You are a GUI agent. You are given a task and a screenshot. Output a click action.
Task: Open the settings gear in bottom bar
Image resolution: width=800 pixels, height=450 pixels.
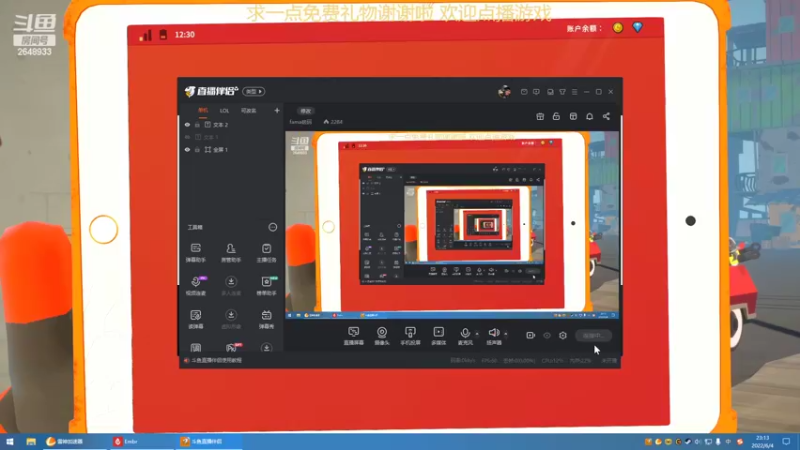(563, 335)
